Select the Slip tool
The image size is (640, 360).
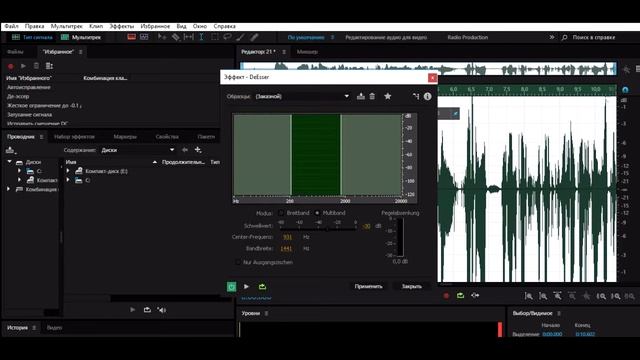pos(189,37)
